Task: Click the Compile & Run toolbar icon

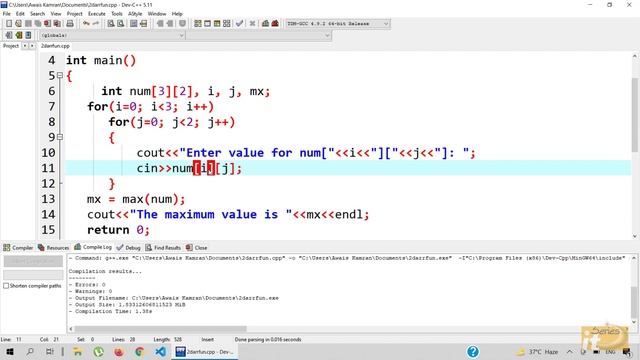Action: [217, 24]
